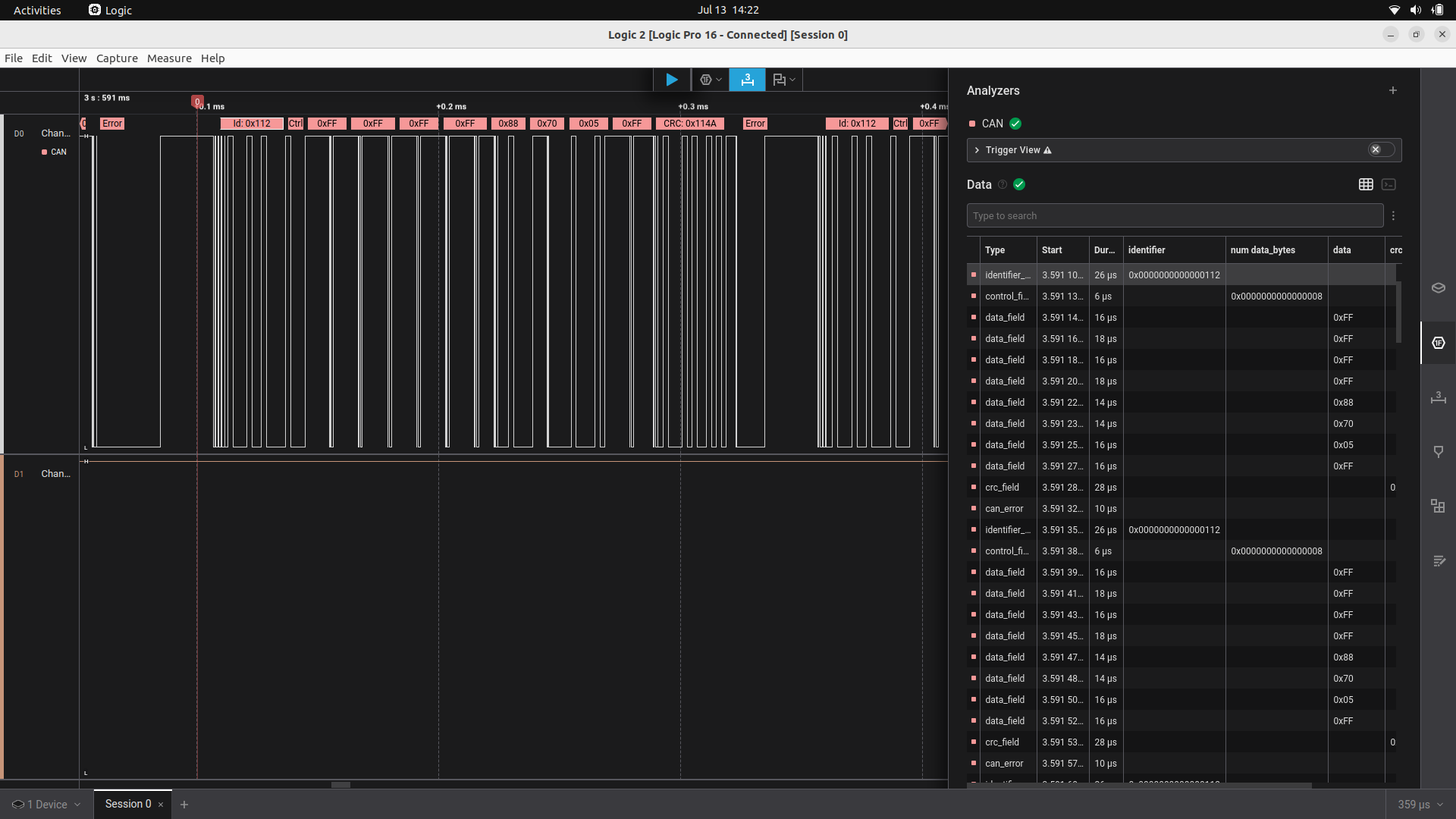Open the Analyzers sidebar panel icon

pos(1439,343)
